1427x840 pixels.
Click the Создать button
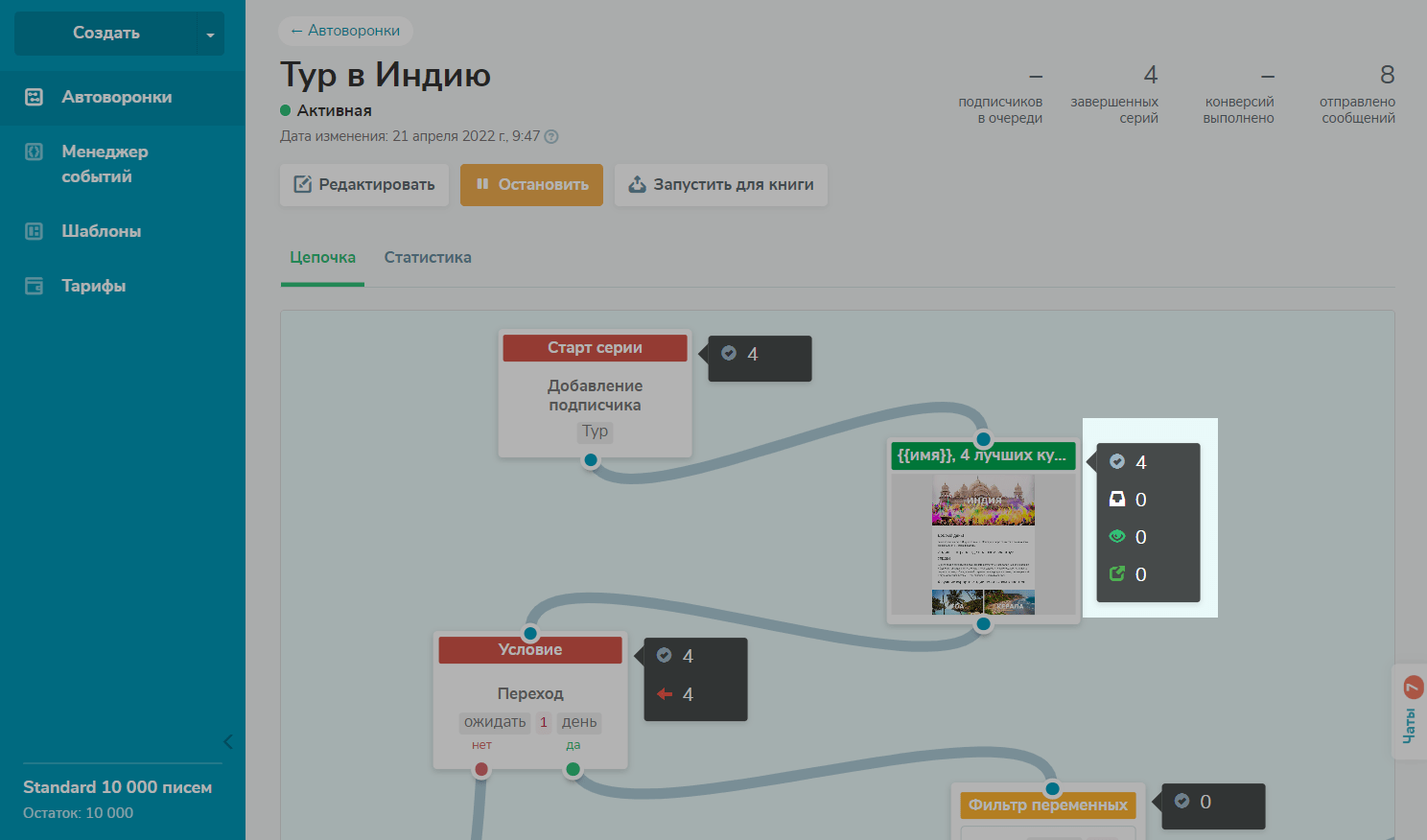[x=105, y=34]
